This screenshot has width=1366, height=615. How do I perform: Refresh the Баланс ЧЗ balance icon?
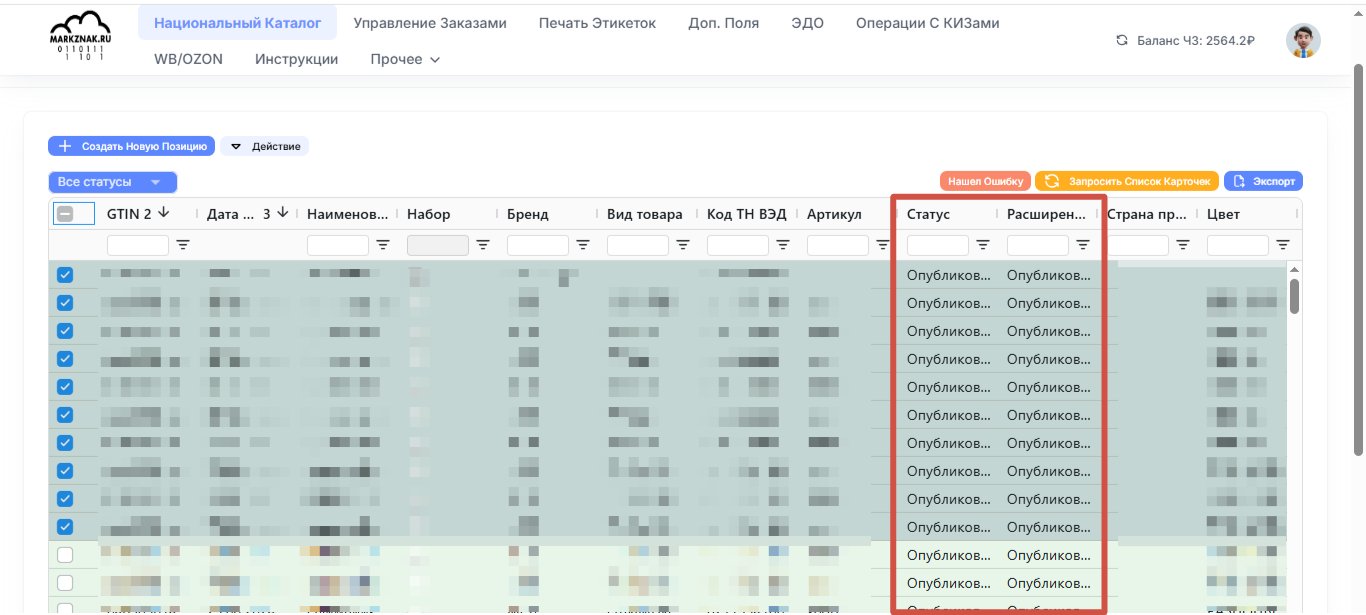(x=1122, y=41)
